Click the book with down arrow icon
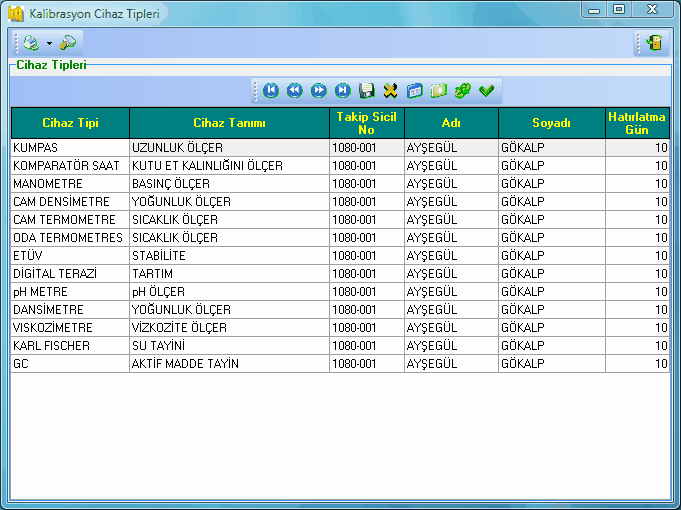The height and width of the screenshot is (510, 681). (439, 91)
